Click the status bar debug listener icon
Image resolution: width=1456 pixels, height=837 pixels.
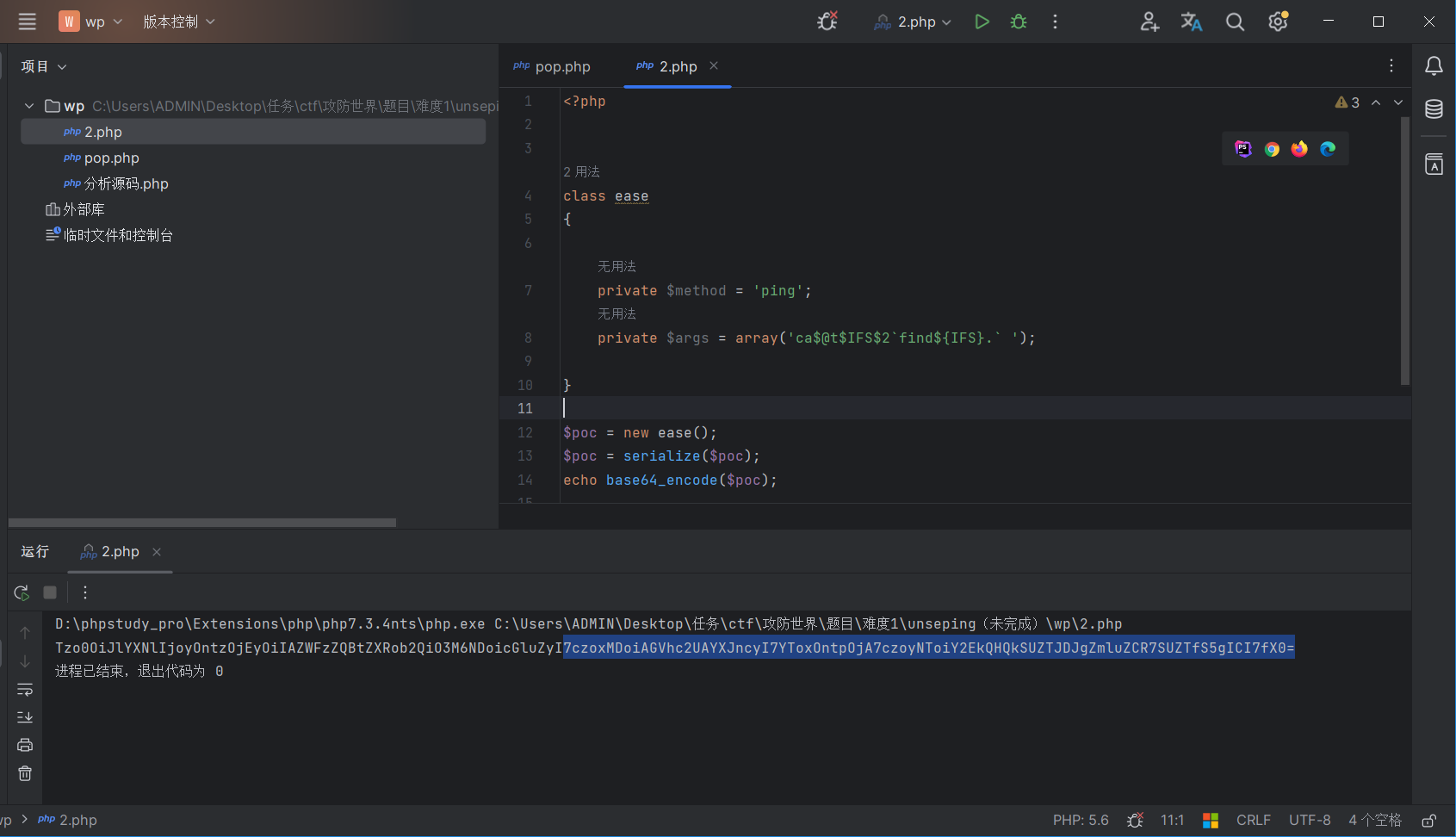click(x=1135, y=820)
